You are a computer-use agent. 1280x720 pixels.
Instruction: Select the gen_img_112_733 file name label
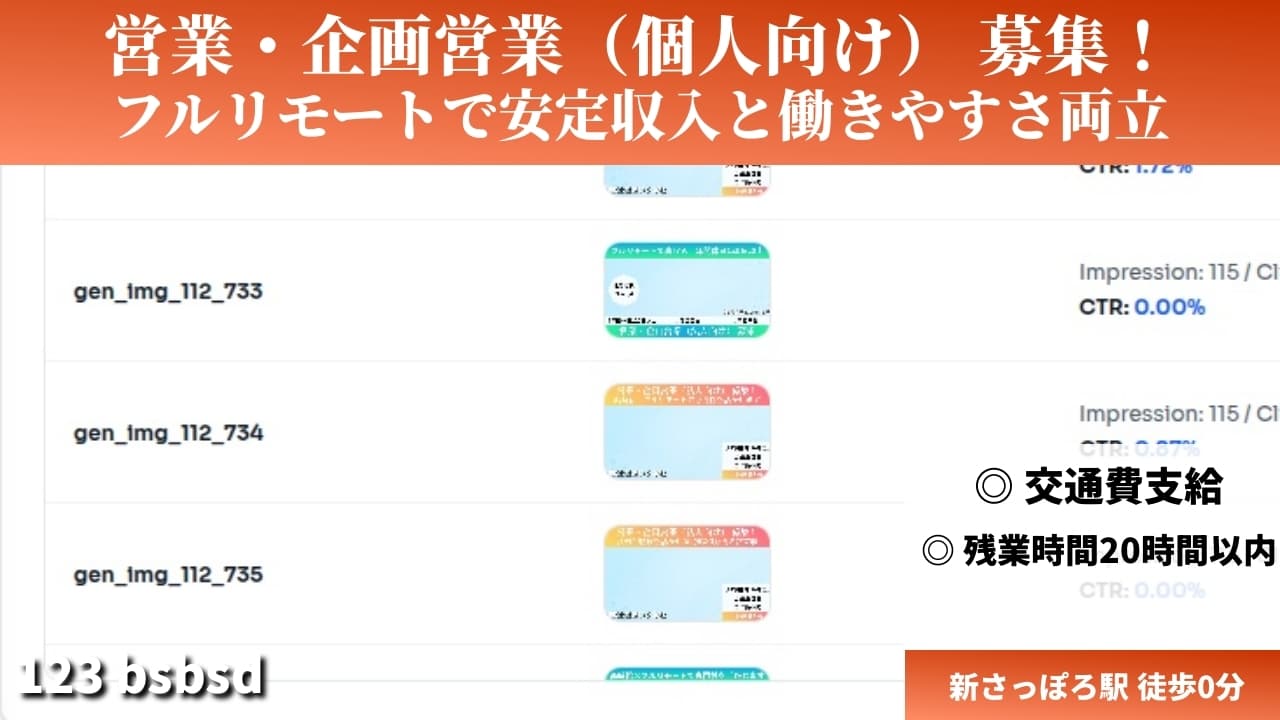[166, 292]
